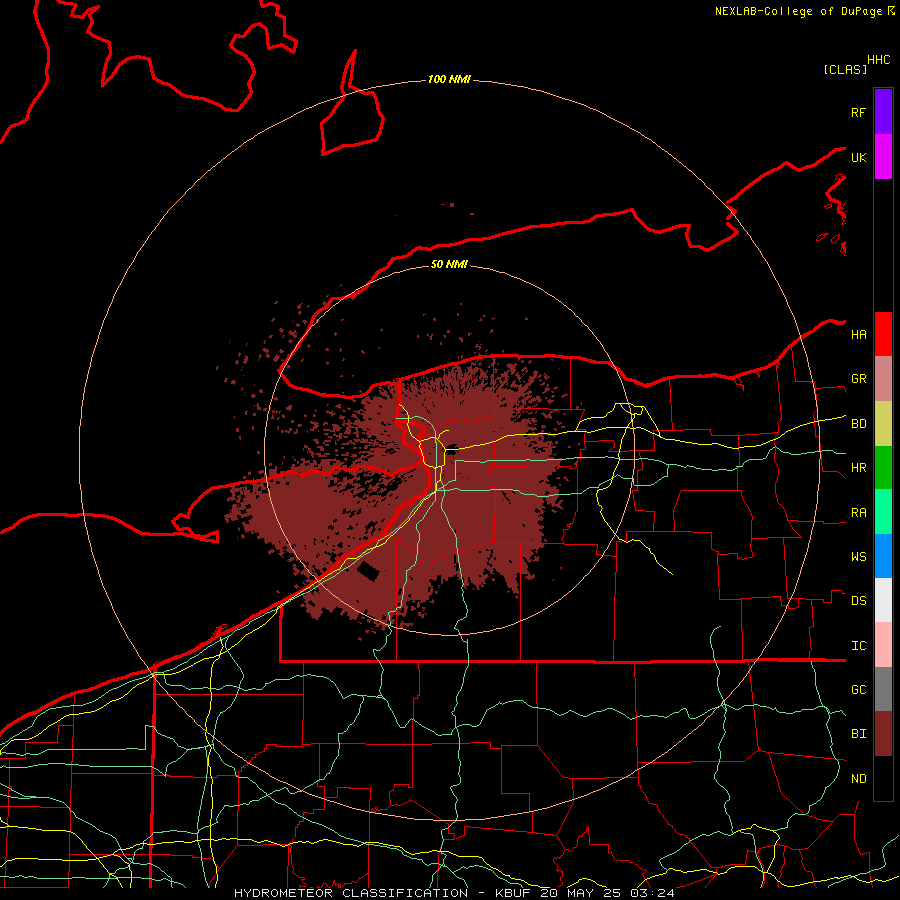Click the 'HR' legend label
Image resolution: width=900 pixels, height=900 pixels.
858,468
